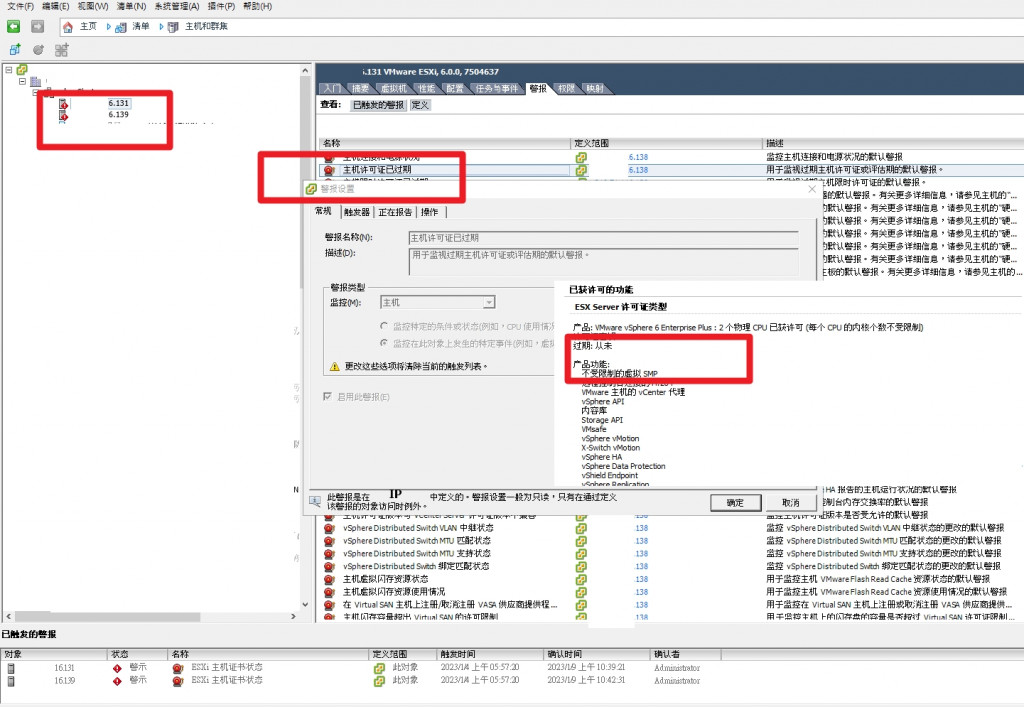1024x707 pixels.
Task: Click 确定 in the 警报设置 dialog
Action: (x=735, y=503)
